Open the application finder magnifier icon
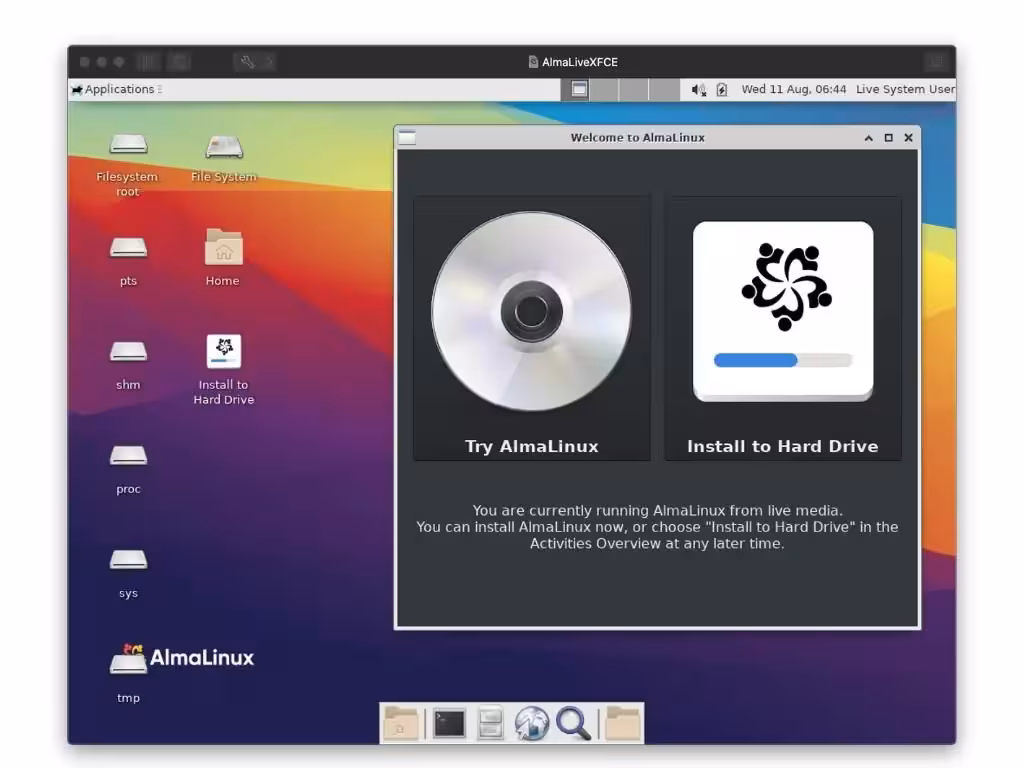 click(x=573, y=724)
